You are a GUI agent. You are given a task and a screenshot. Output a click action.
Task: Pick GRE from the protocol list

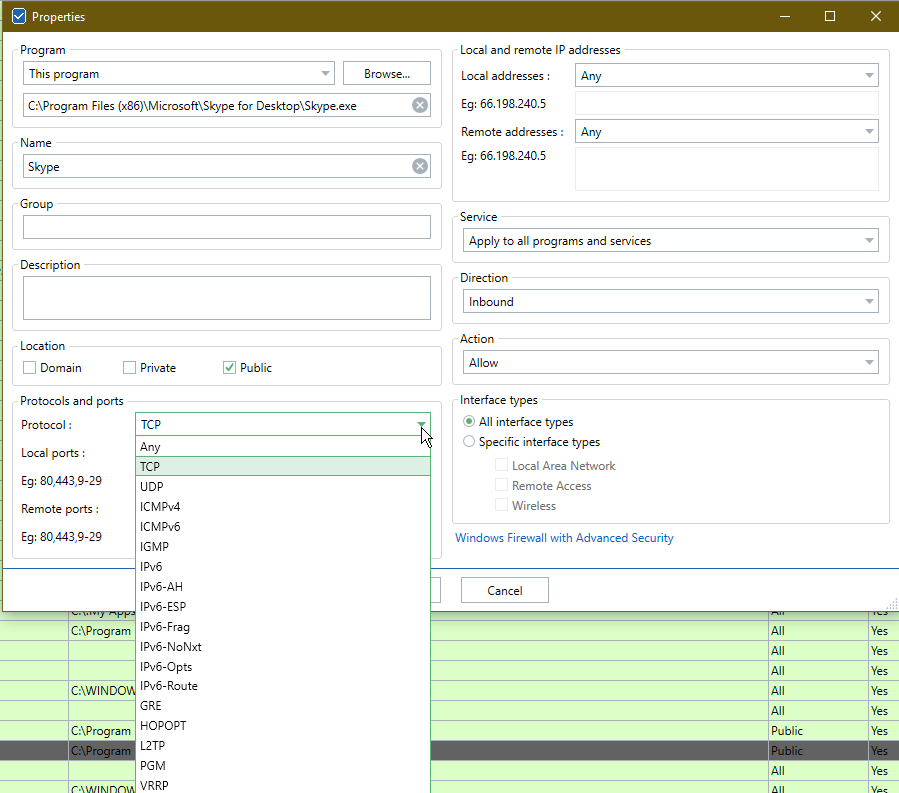(x=151, y=706)
